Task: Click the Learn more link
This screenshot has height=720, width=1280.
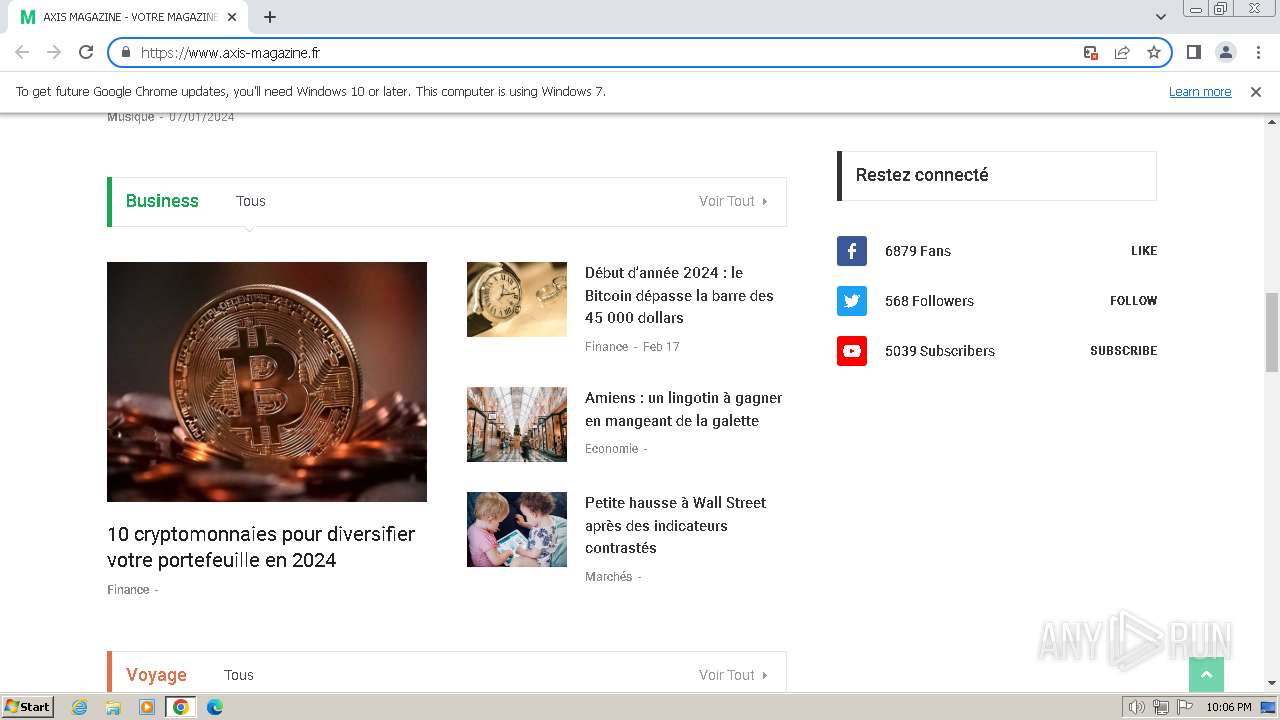Action: tap(1200, 91)
